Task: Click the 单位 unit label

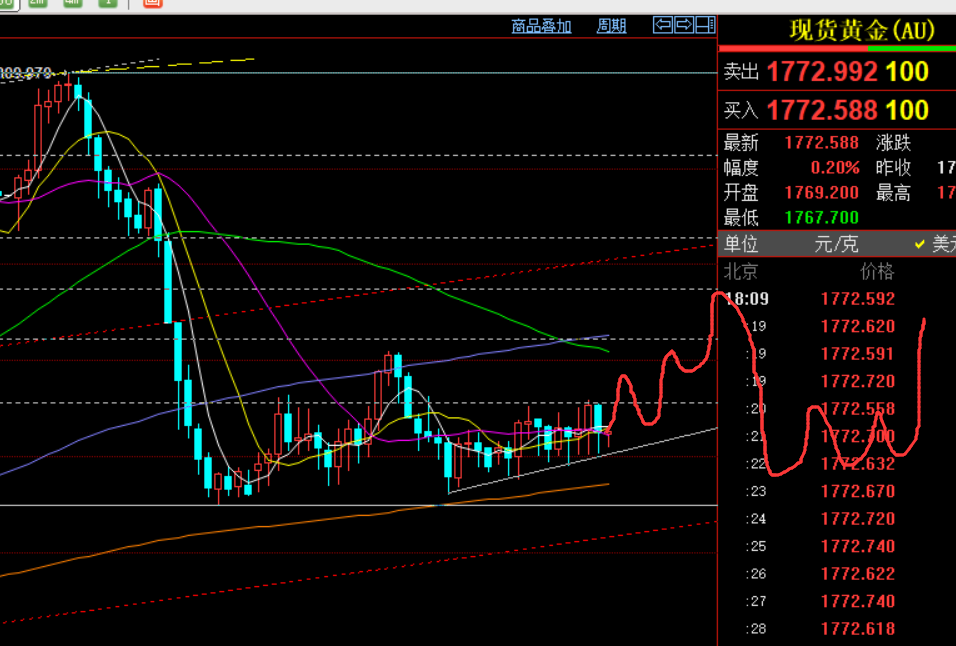Action: pyautogui.click(x=741, y=244)
